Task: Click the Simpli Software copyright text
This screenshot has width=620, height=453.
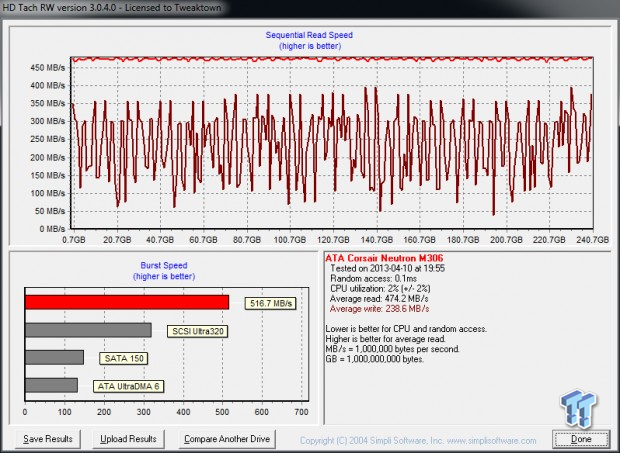Action: click(418, 440)
